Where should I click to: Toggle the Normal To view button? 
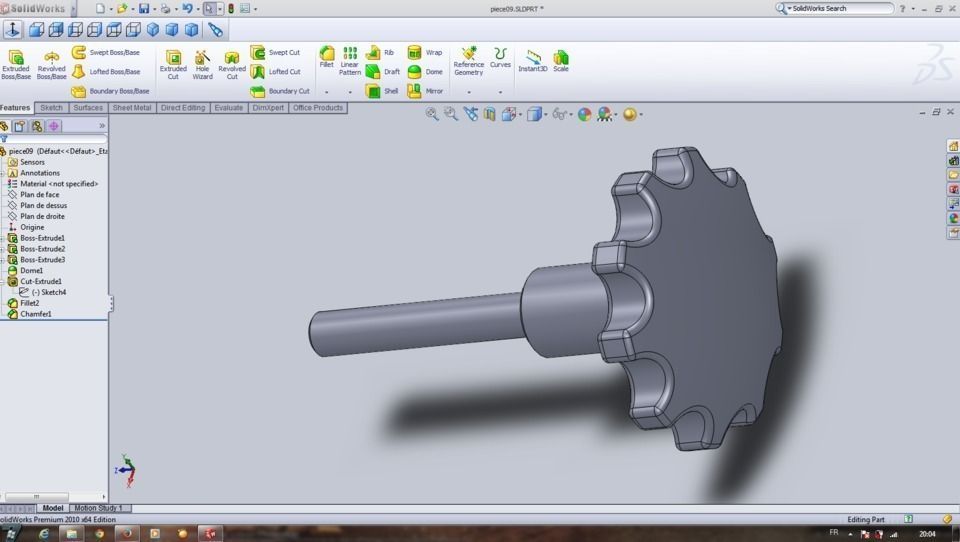13,29
